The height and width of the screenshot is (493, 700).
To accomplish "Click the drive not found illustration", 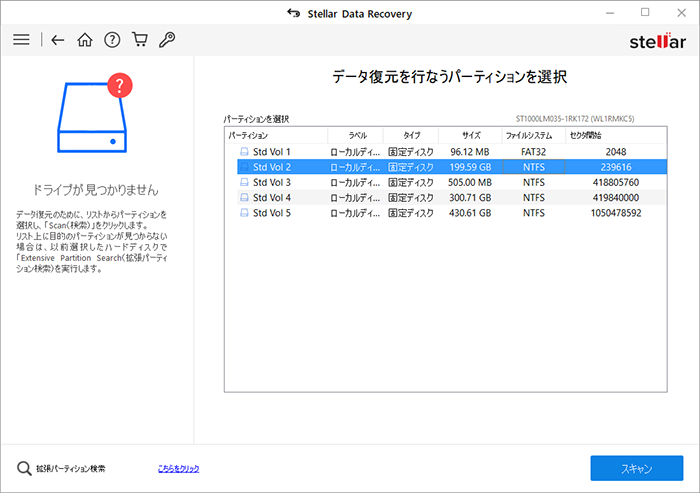I will point(95,113).
